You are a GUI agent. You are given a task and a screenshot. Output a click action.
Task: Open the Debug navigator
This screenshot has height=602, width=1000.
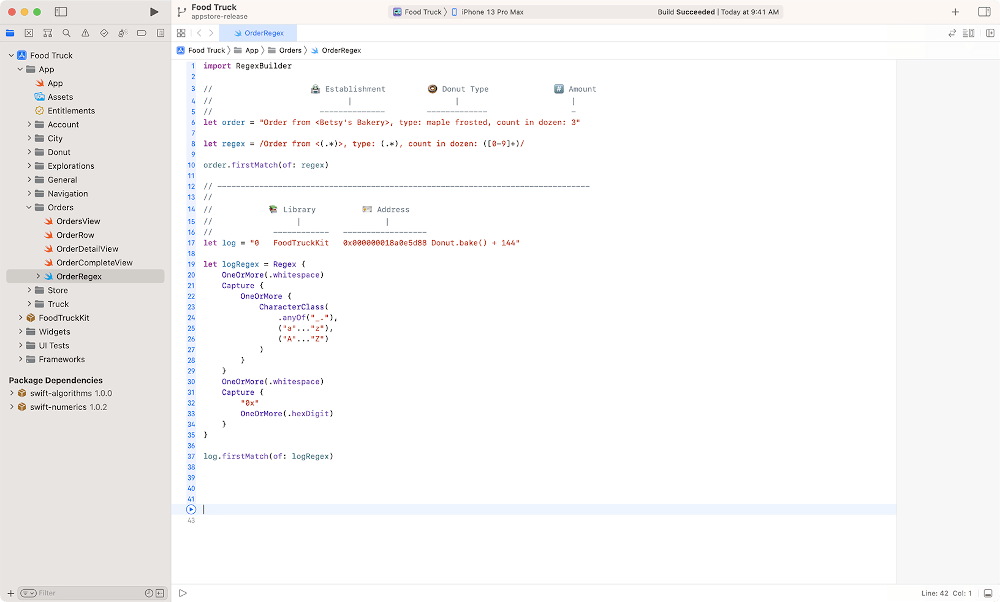[x=122, y=33]
